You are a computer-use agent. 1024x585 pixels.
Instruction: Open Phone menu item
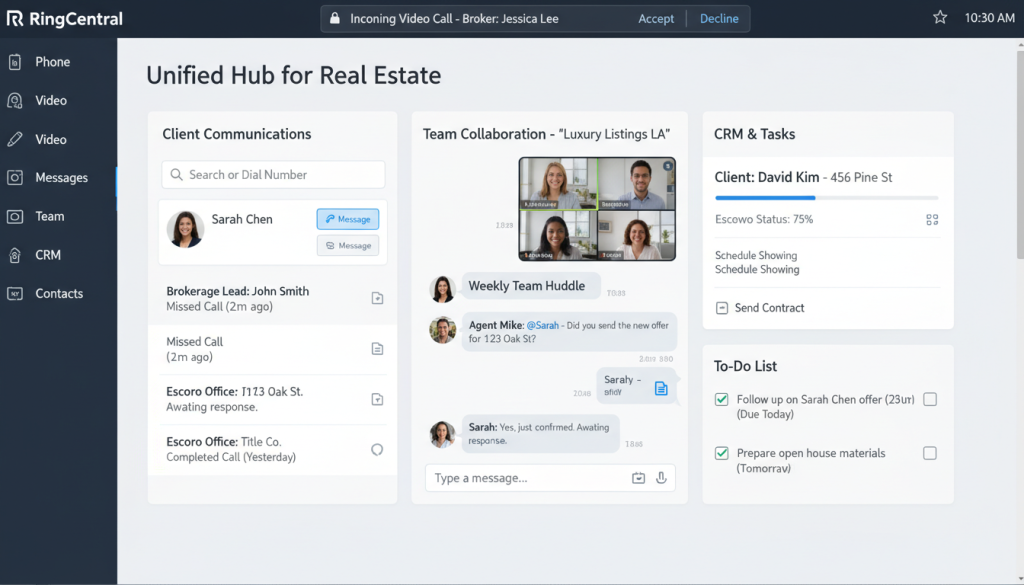53,62
